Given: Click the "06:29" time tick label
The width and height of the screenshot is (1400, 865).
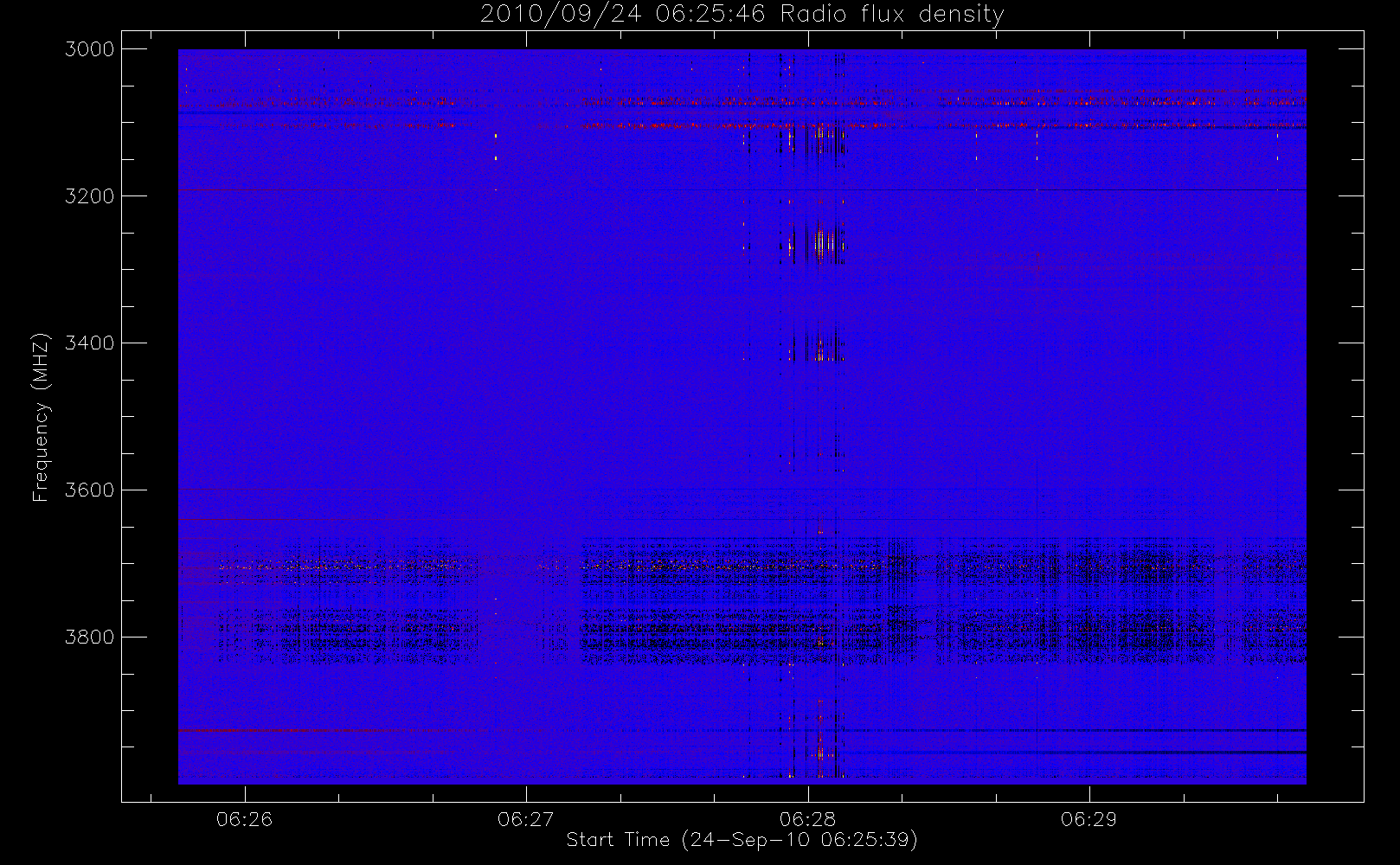Looking at the screenshot, I should (1089, 819).
